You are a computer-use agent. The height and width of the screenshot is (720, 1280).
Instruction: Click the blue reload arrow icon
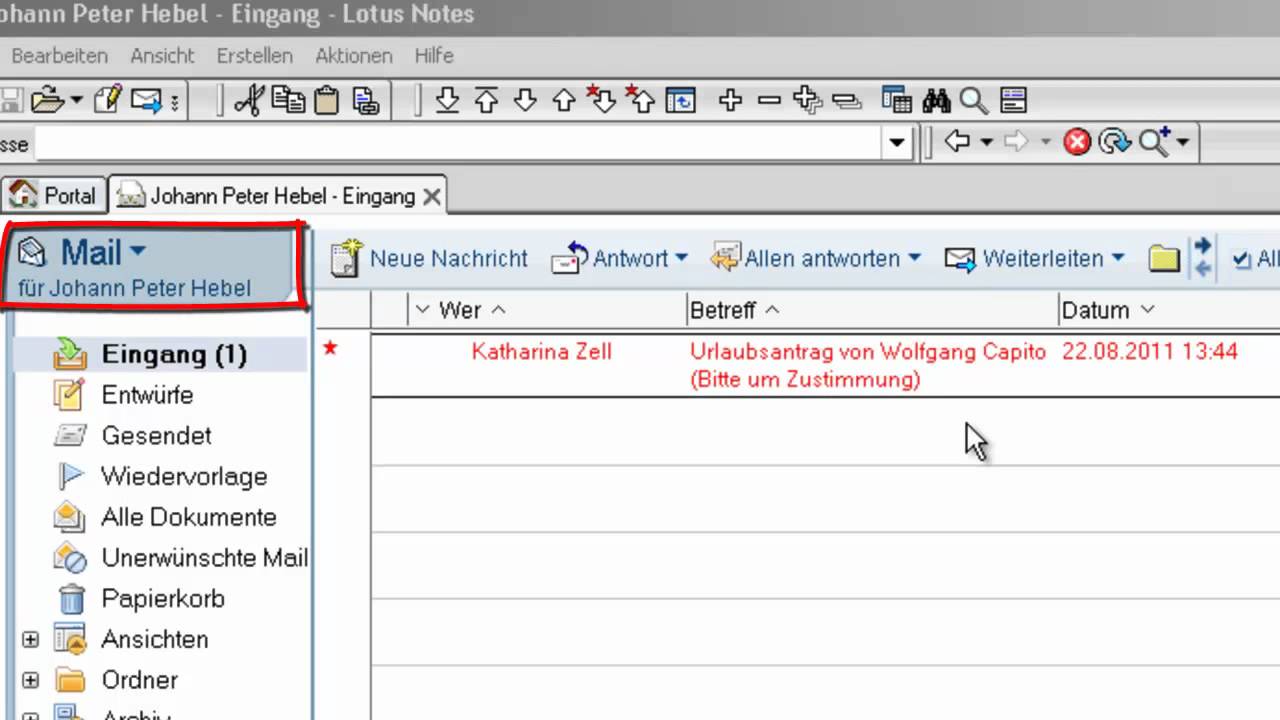(x=1114, y=142)
